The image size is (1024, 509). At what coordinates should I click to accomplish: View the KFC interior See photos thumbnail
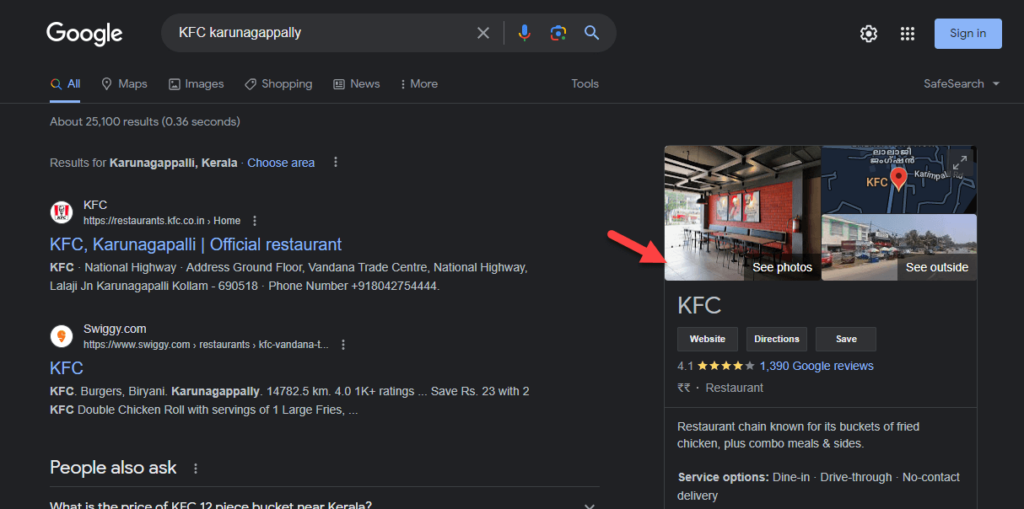pyautogui.click(x=742, y=213)
